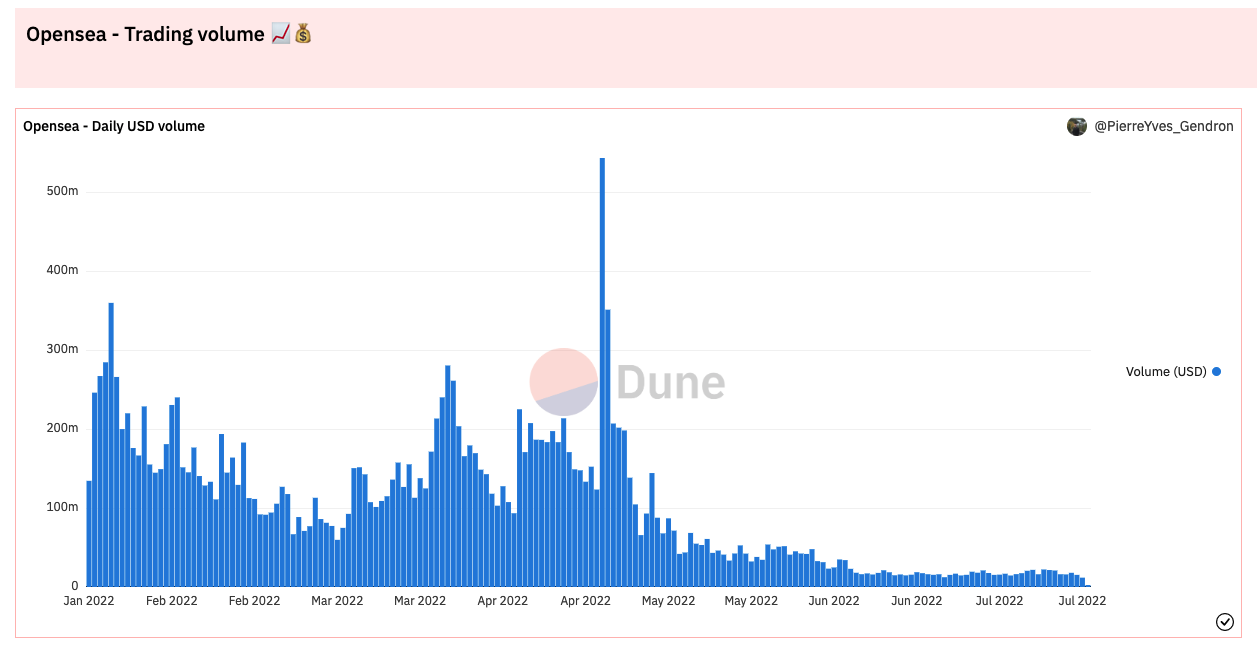Screen dimensions: 1257x648
Task: Open the @PierreYves_Gendron profile link
Action: click(x=1164, y=127)
